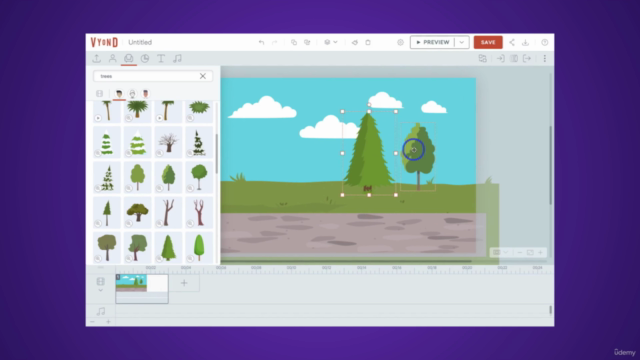Add the bright green oval tree prop

[199, 247]
